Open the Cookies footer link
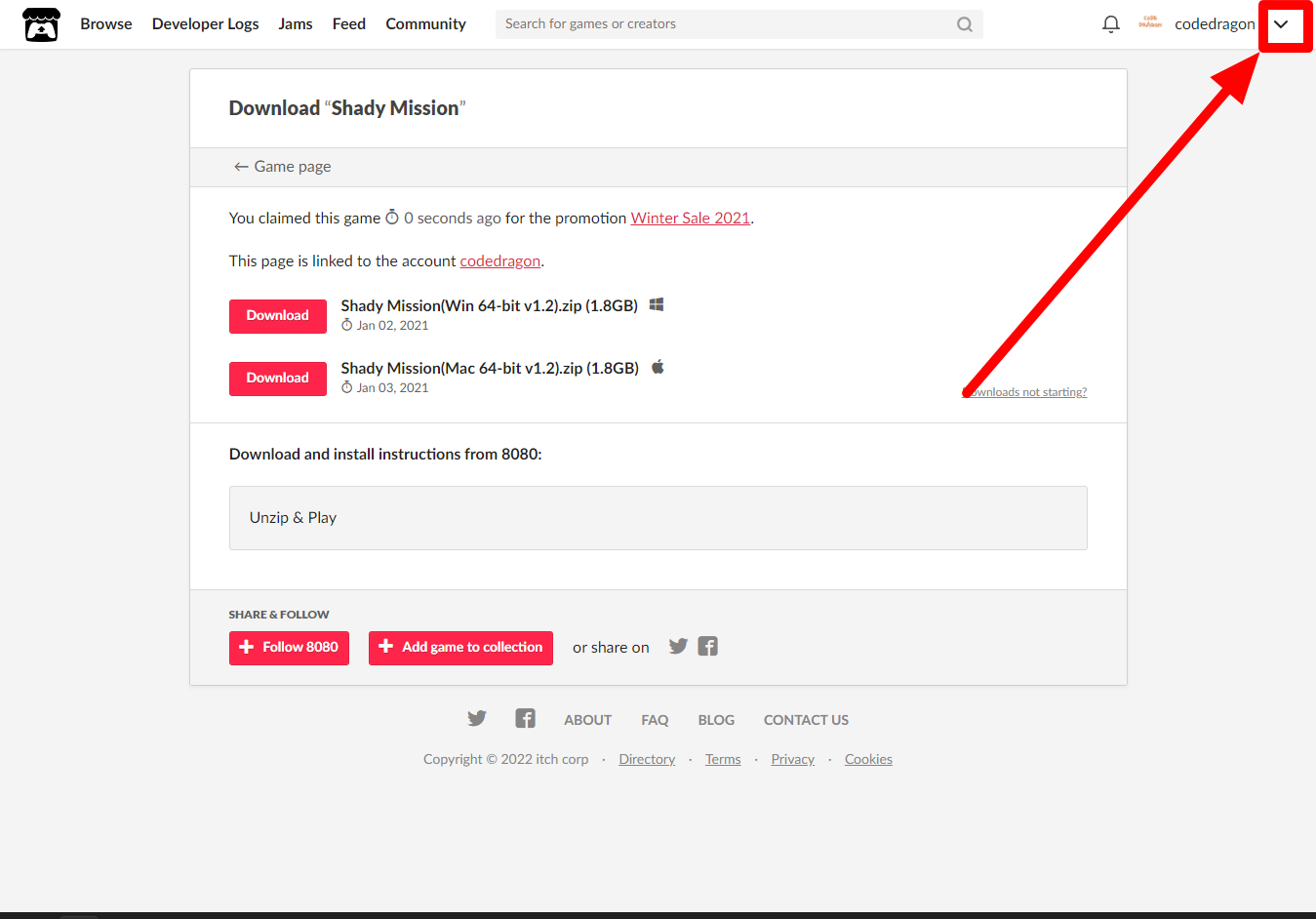This screenshot has height=919, width=1316. coord(868,759)
